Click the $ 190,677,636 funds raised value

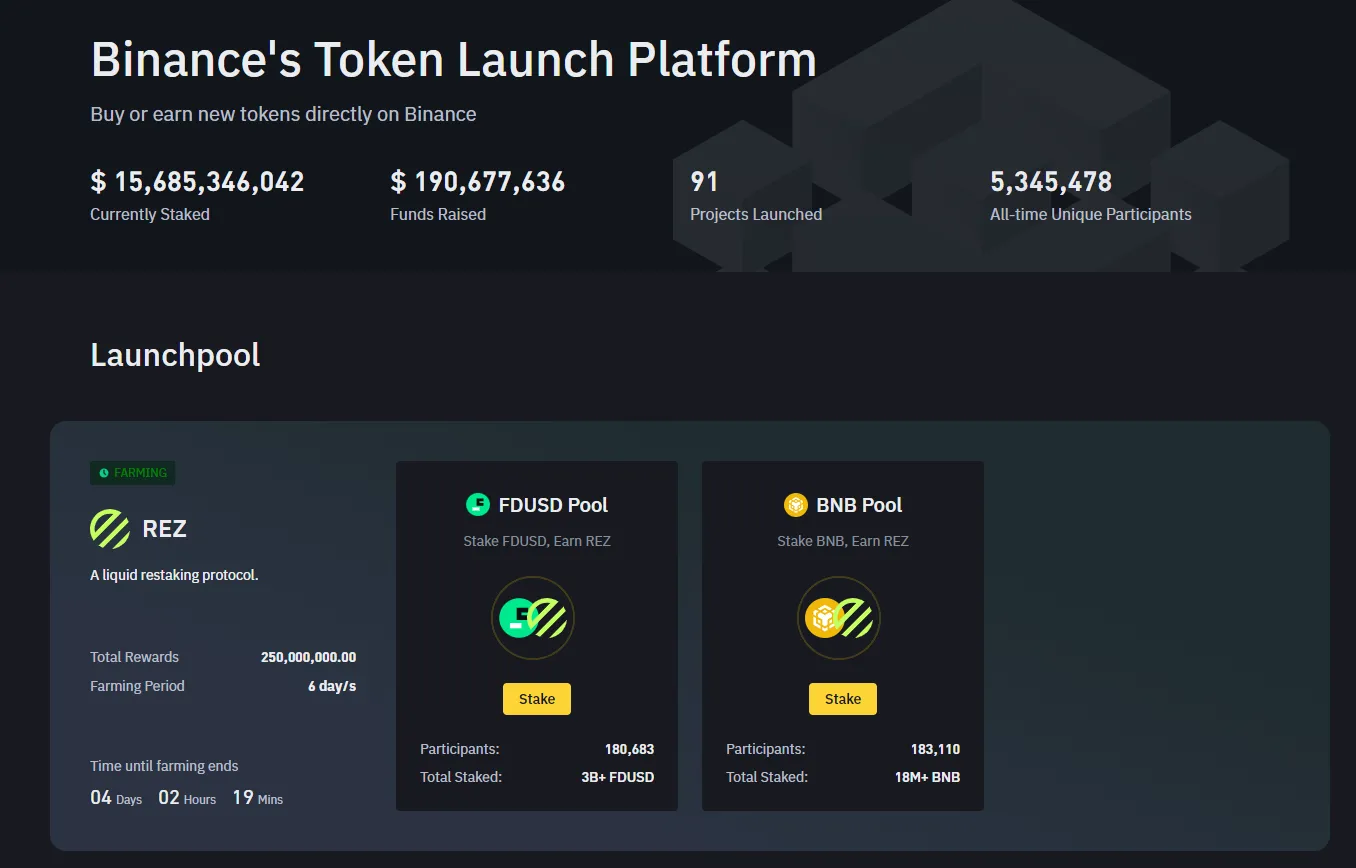click(478, 182)
